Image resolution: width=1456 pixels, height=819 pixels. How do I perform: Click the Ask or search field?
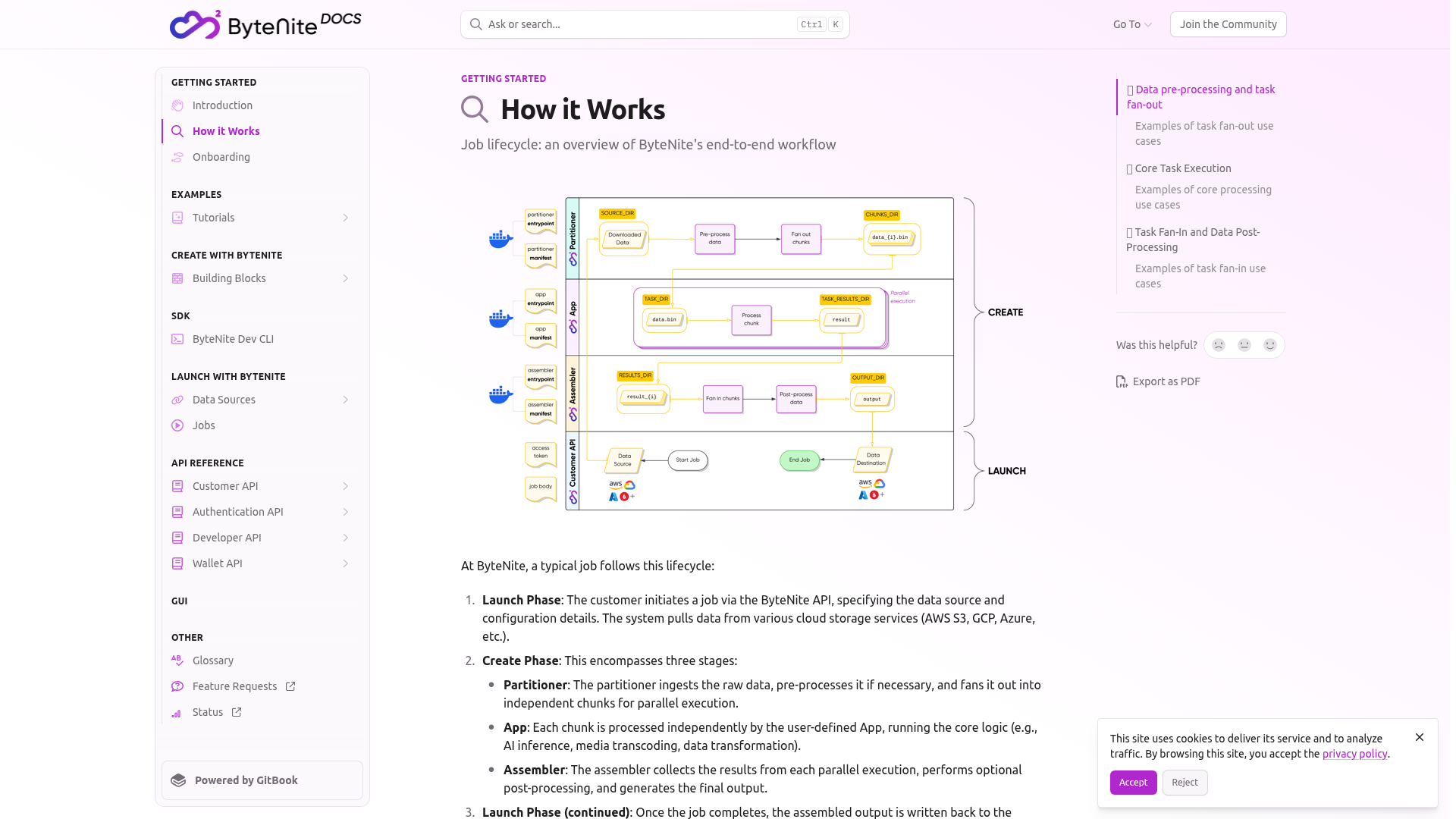click(654, 24)
